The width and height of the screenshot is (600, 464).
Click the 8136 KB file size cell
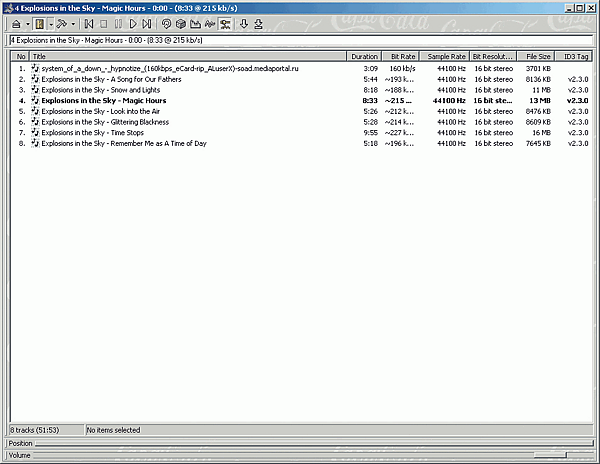pyautogui.click(x=538, y=79)
